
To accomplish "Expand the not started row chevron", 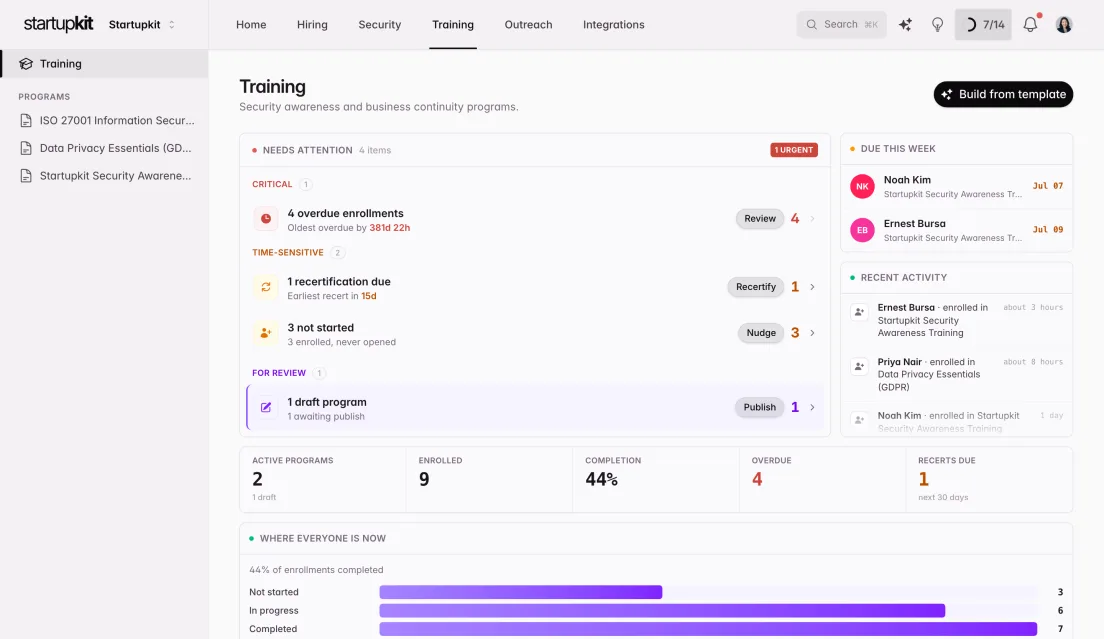I will [812, 333].
